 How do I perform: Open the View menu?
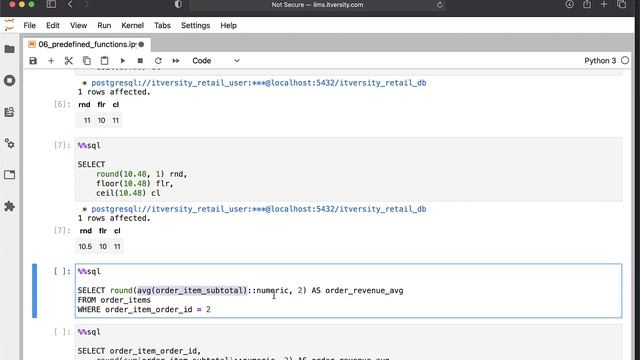(78, 25)
